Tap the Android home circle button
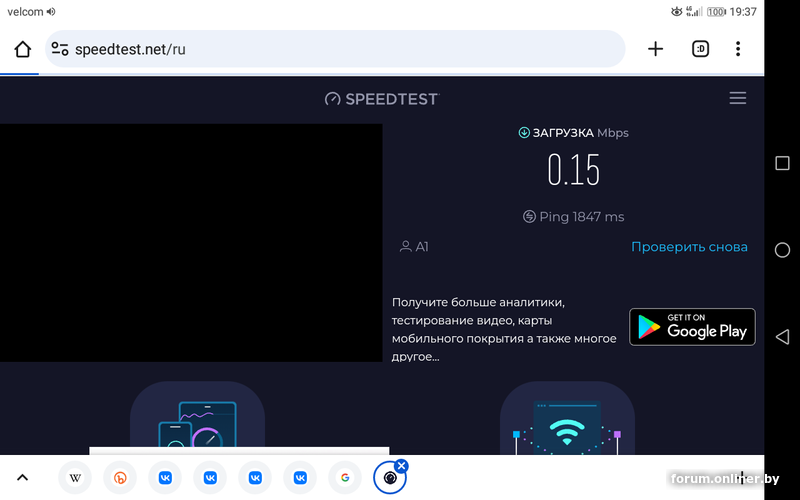Viewport: 800px width, 500px height. click(782, 250)
